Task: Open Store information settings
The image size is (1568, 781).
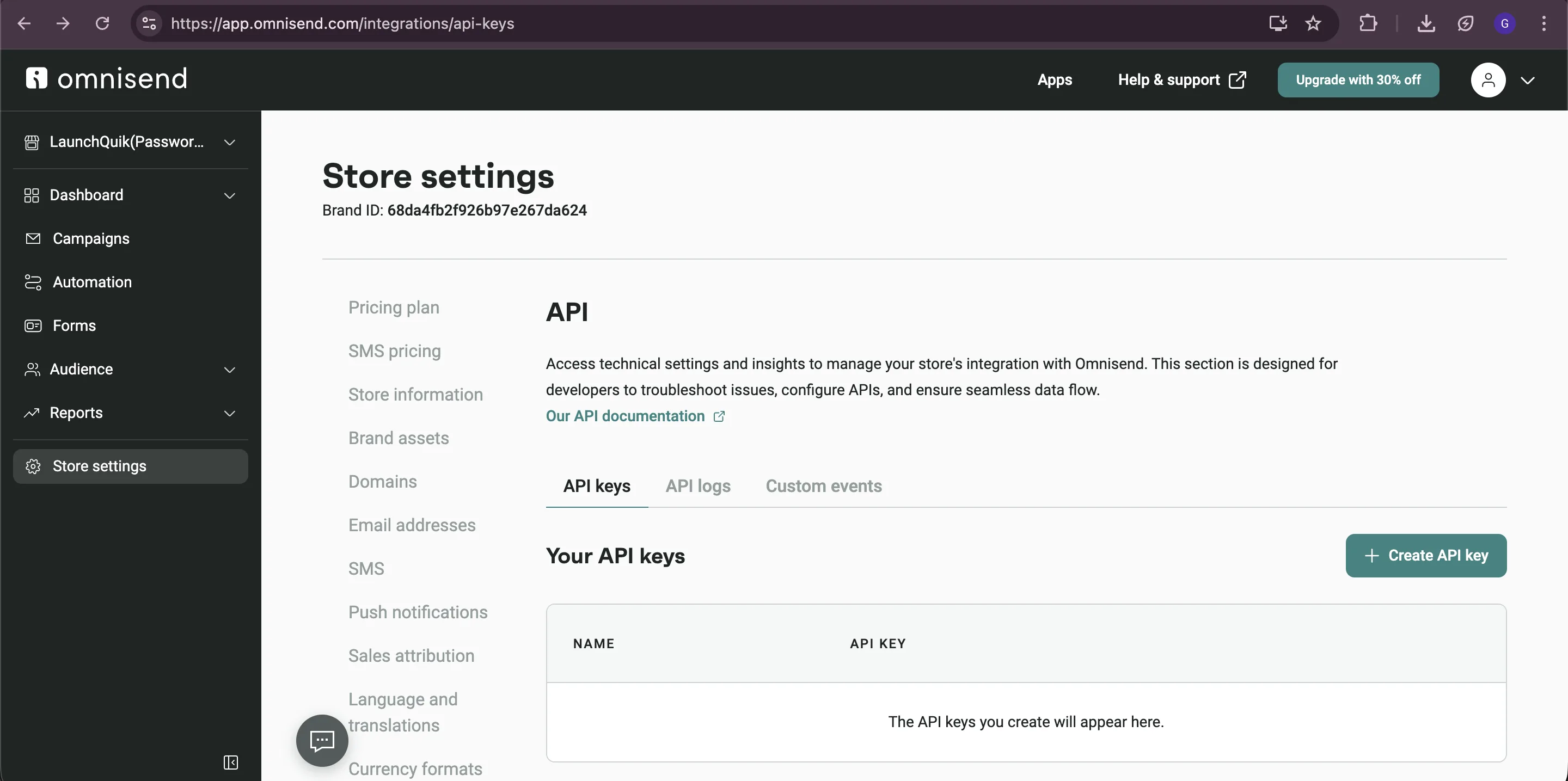Action: click(x=416, y=394)
